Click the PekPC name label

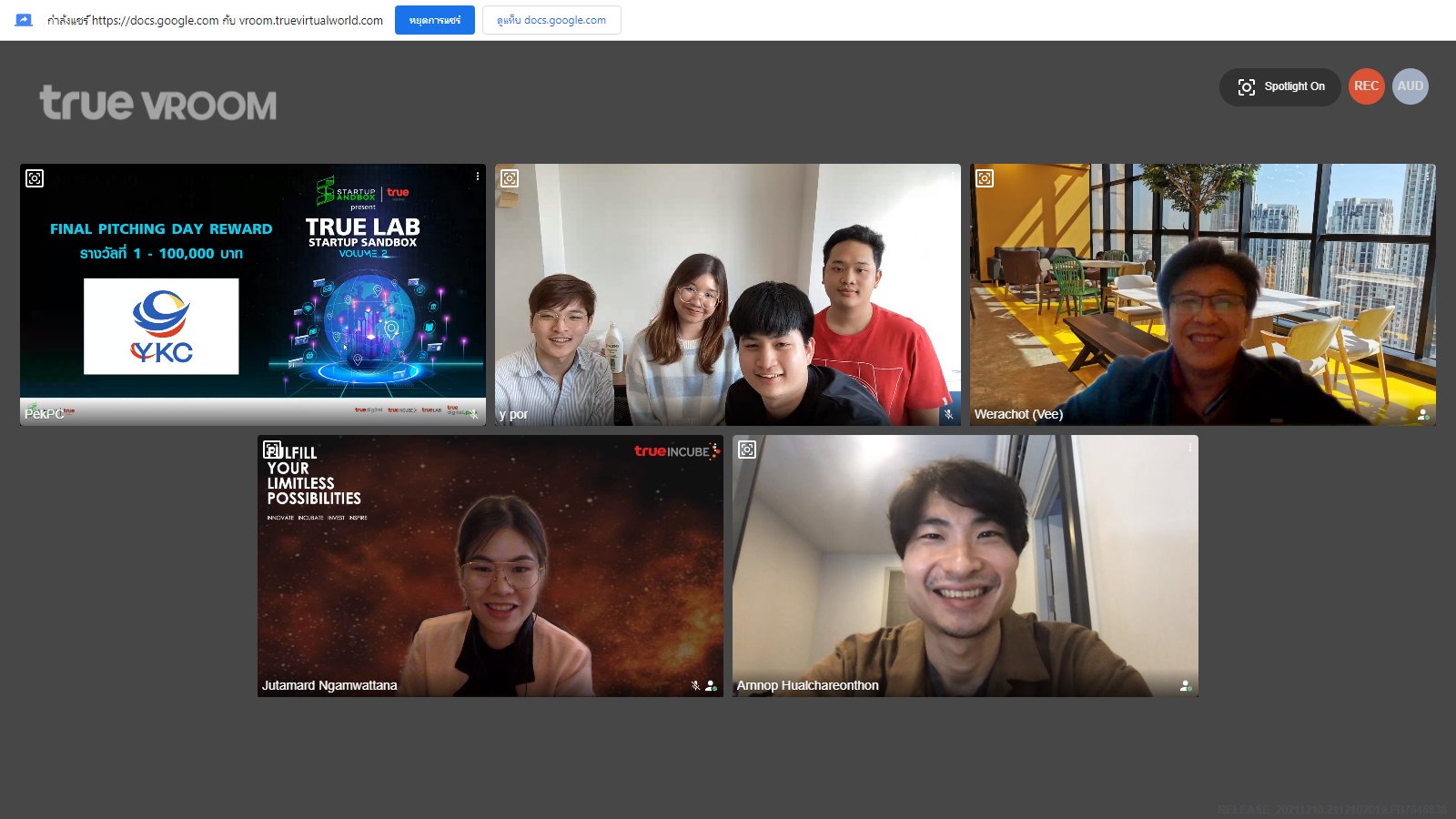[44, 413]
